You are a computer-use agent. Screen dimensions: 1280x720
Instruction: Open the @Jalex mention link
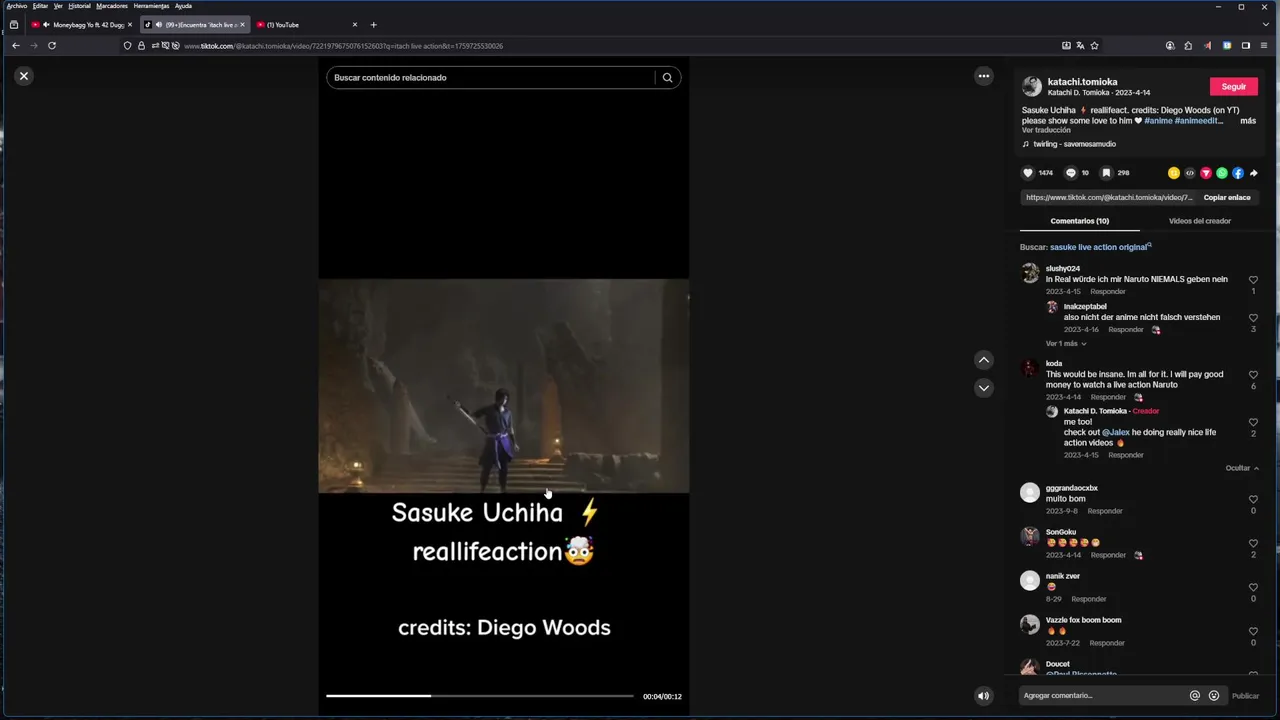click(1116, 432)
